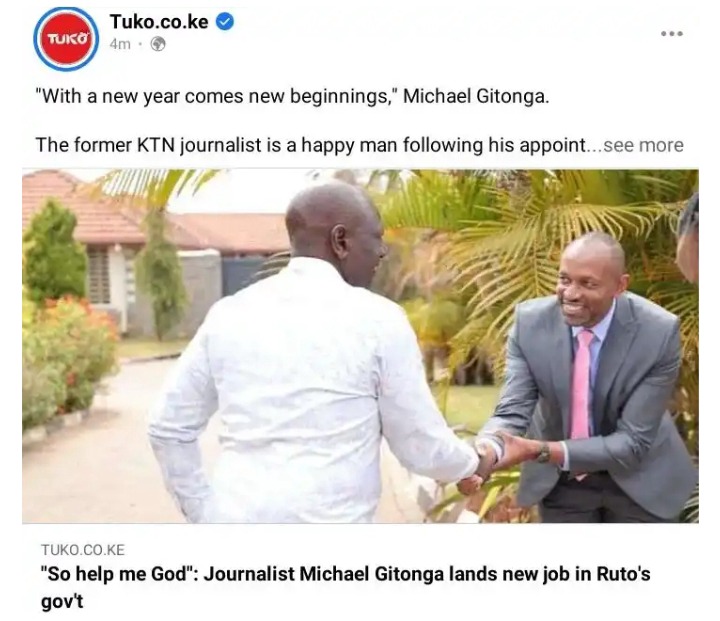Open the handshake article photo
Viewport: 720px width, 621px height.
click(x=360, y=346)
